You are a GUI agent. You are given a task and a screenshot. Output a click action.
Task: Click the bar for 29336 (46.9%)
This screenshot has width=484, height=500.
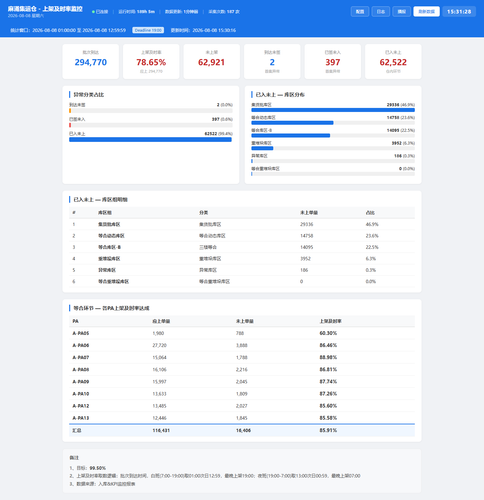click(333, 110)
